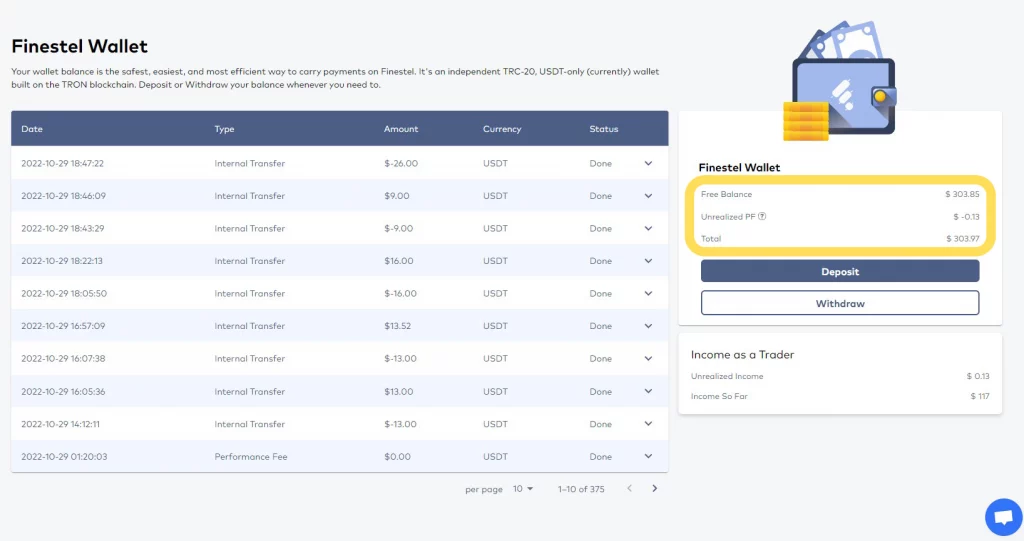Expand the 18:22:13 transaction details
This screenshot has height=541, width=1024.
(x=648, y=261)
